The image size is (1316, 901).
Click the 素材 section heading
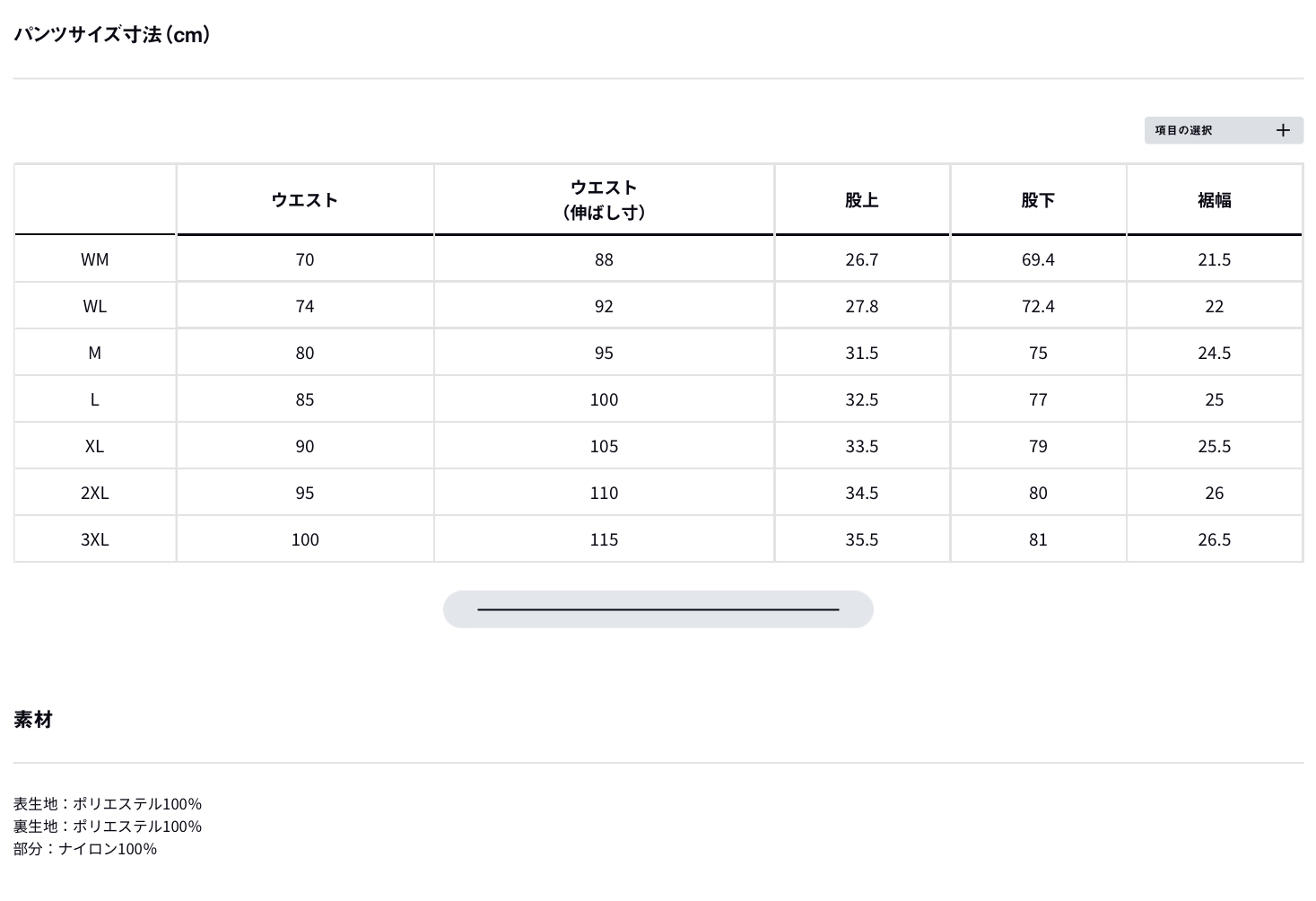pos(33,720)
